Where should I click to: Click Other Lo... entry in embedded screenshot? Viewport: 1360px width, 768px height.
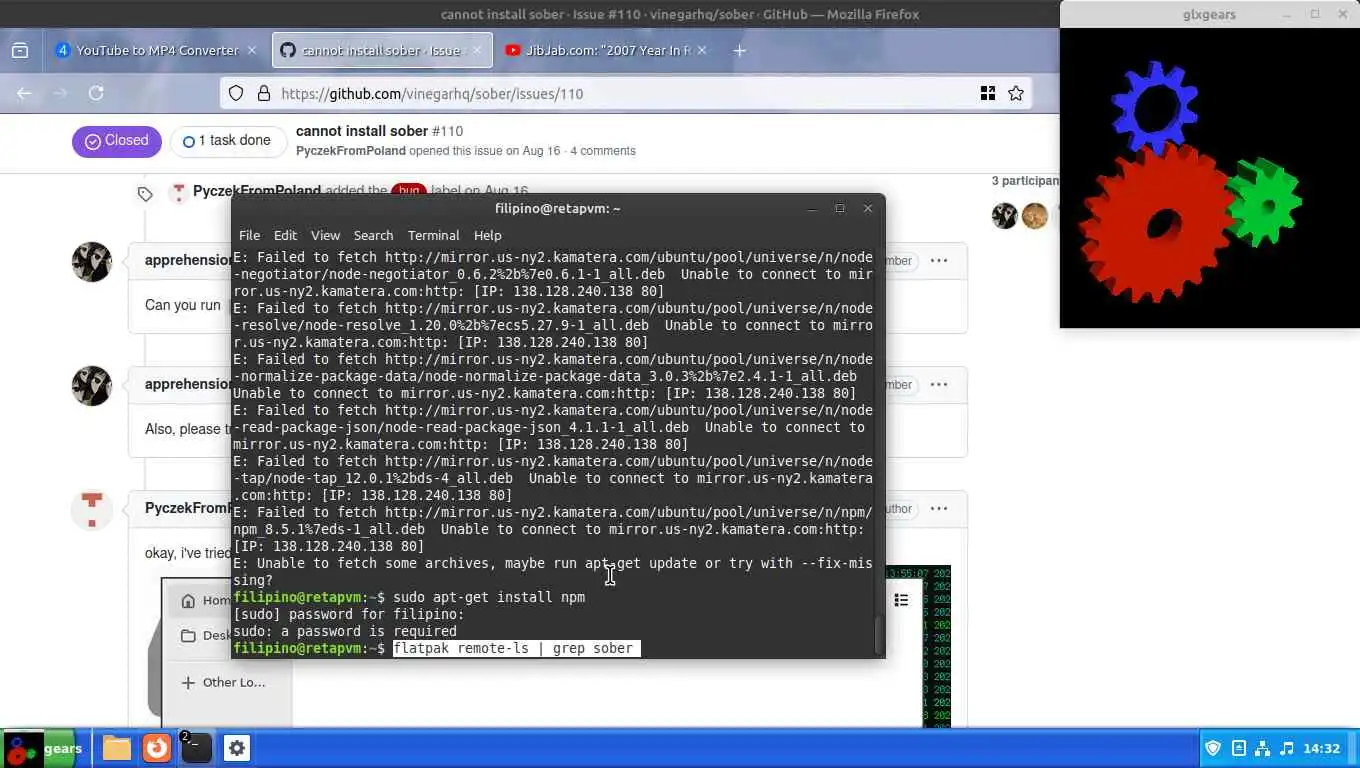click(223, 682)
